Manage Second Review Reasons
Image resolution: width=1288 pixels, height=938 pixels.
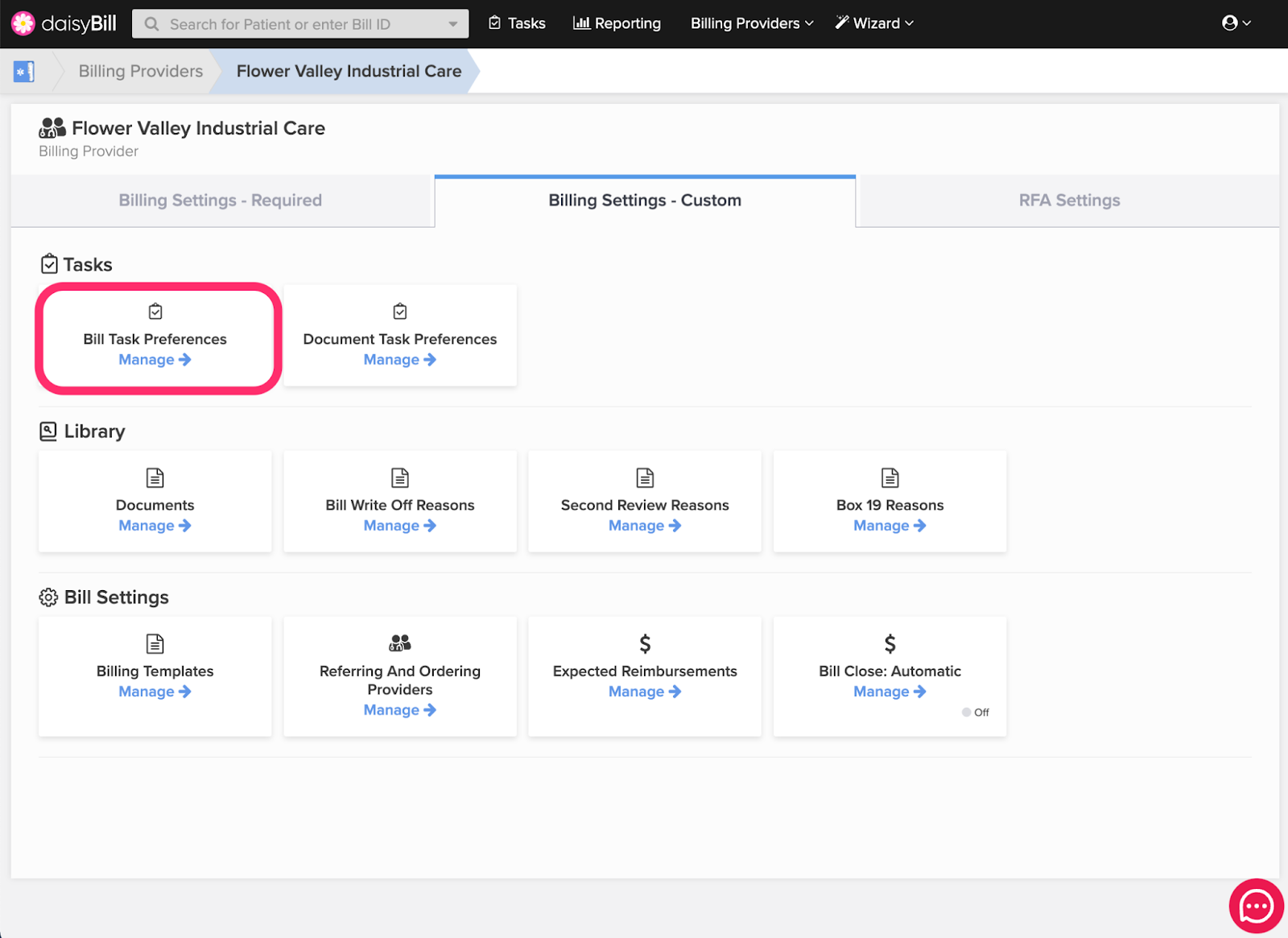tap(644, 526)
